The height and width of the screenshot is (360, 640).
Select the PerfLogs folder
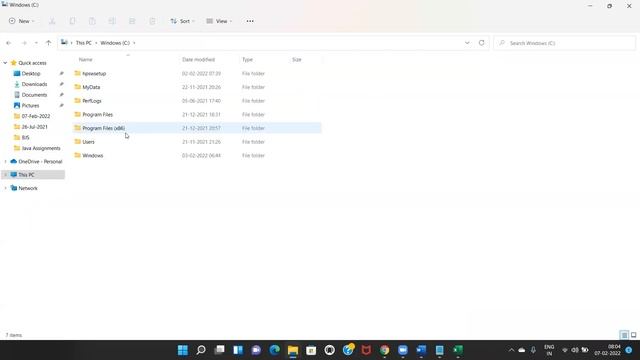click(197, 101)
